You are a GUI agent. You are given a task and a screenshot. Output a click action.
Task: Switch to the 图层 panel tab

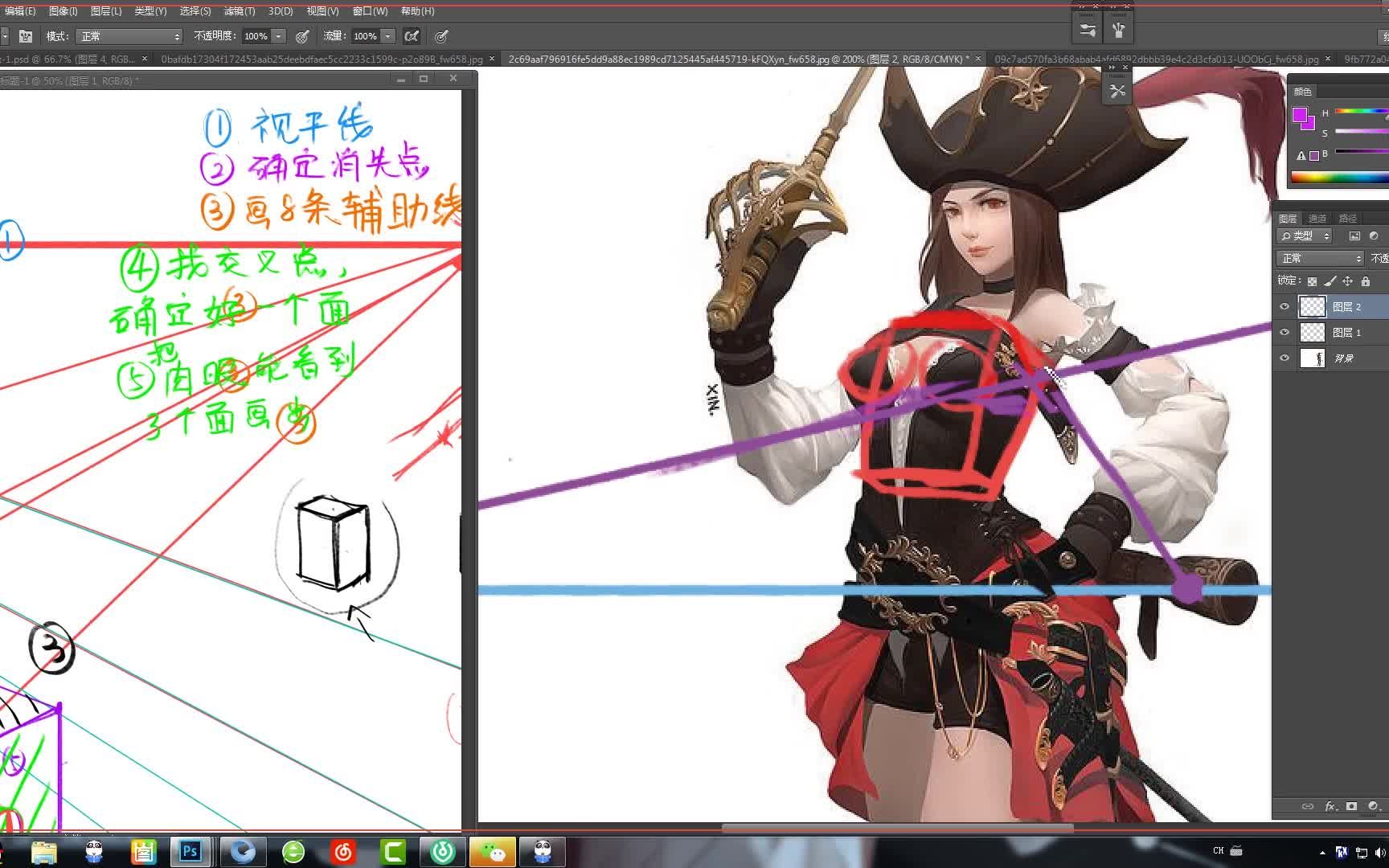point(1288,219)
